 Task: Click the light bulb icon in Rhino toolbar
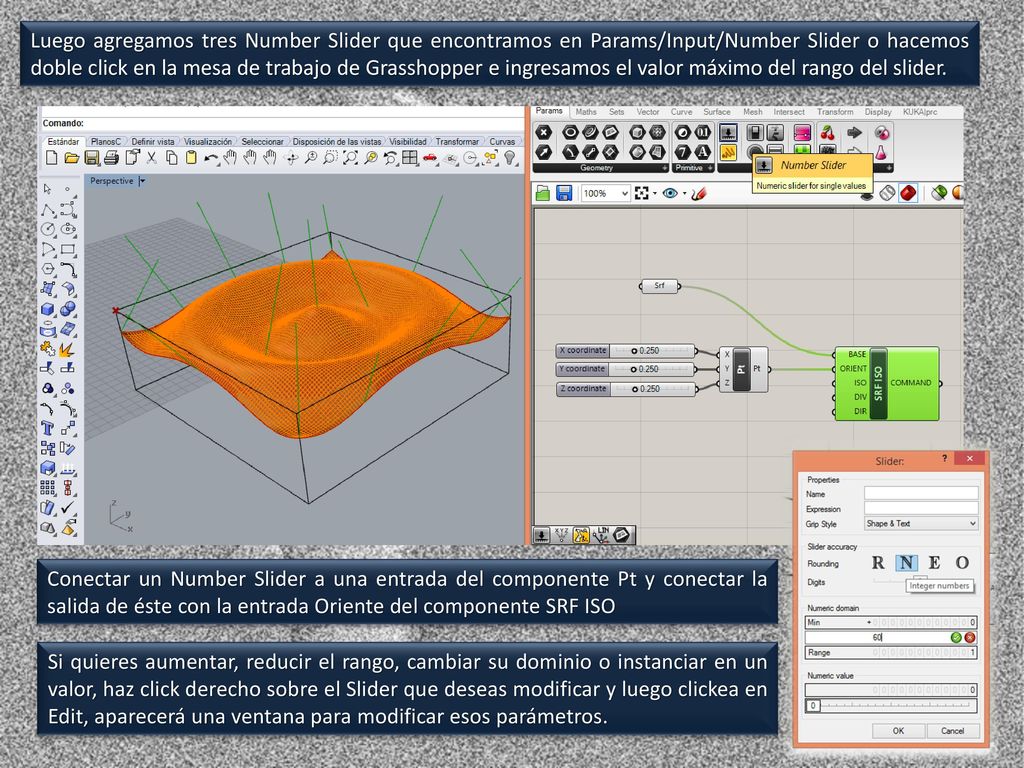coord(509,157)
